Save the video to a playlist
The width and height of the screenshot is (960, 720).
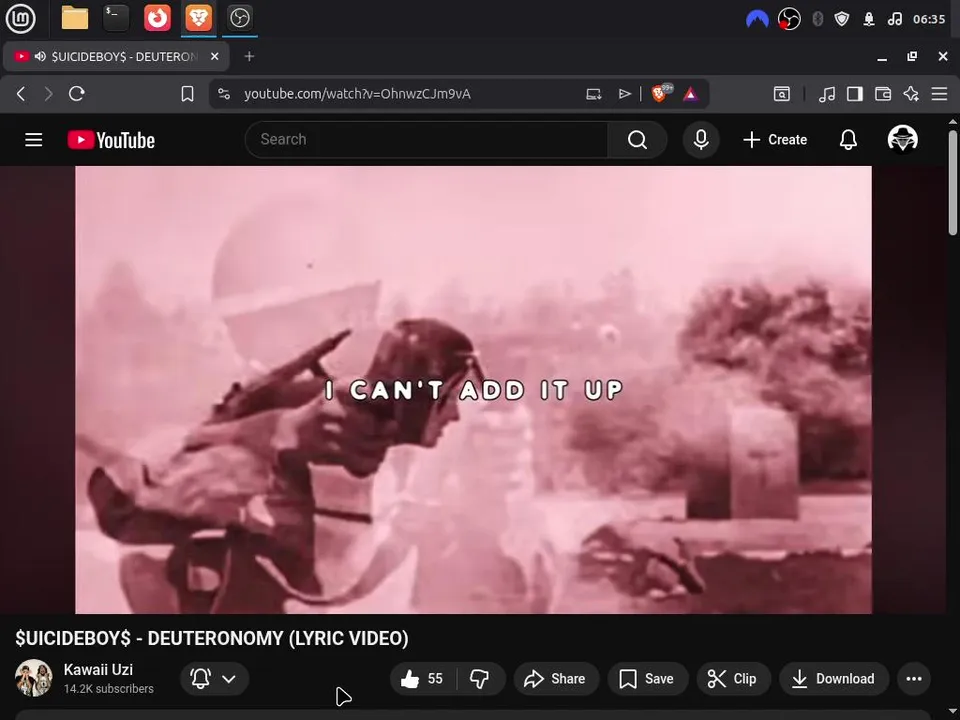click(x=648, y=678)
